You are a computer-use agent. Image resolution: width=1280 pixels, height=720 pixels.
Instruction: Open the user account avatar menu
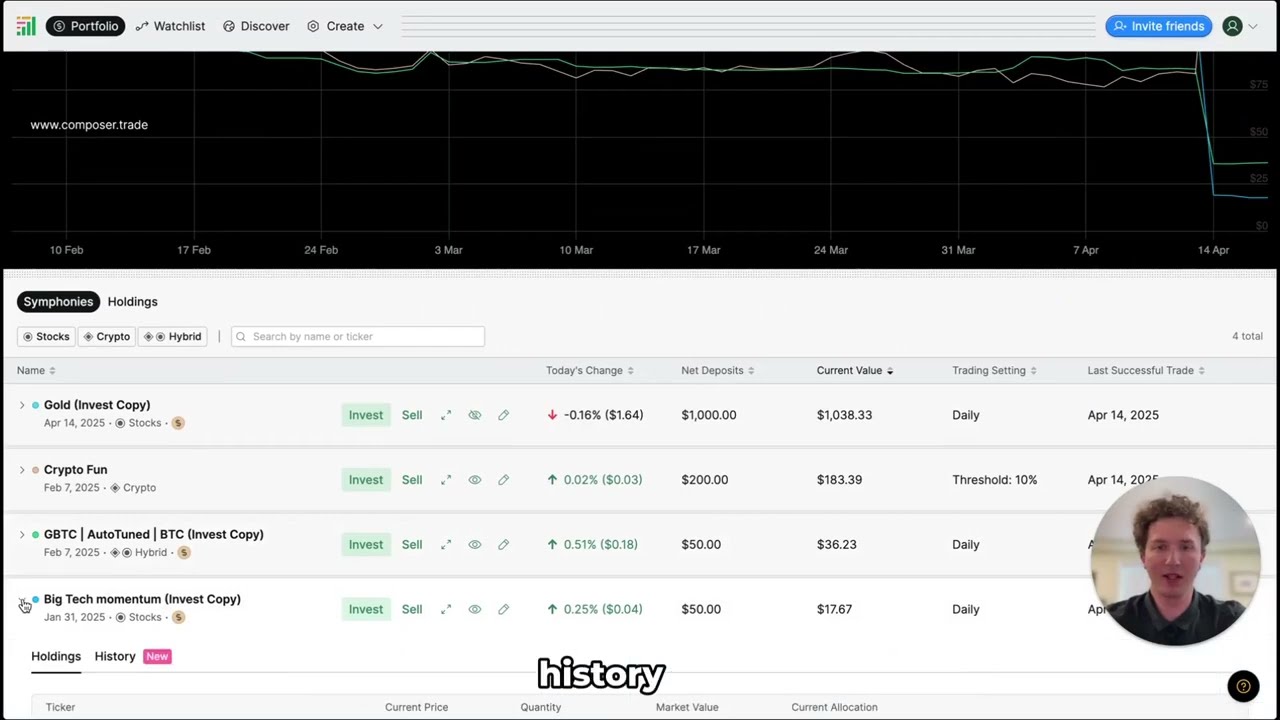(x=1232, y=26)
